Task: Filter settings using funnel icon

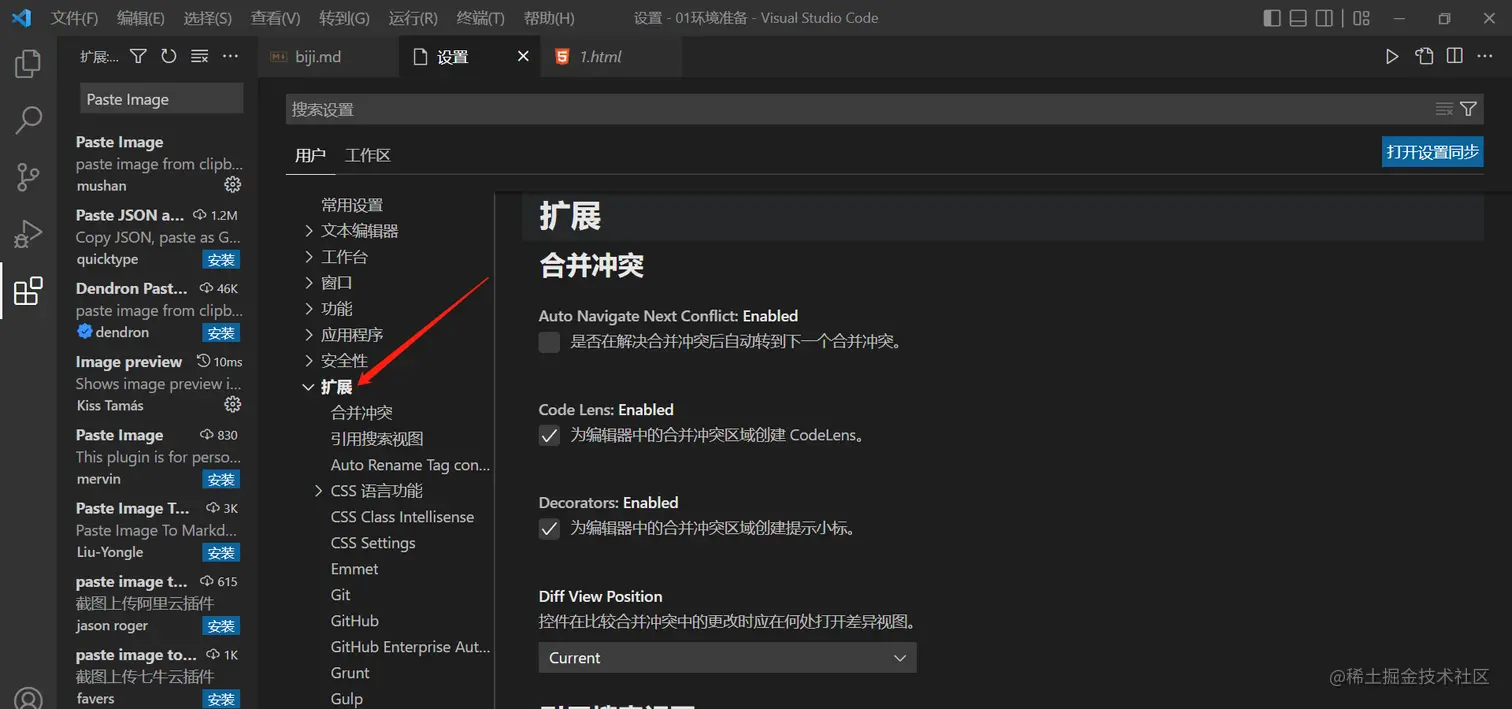Action: click(x=1468, y=109)
